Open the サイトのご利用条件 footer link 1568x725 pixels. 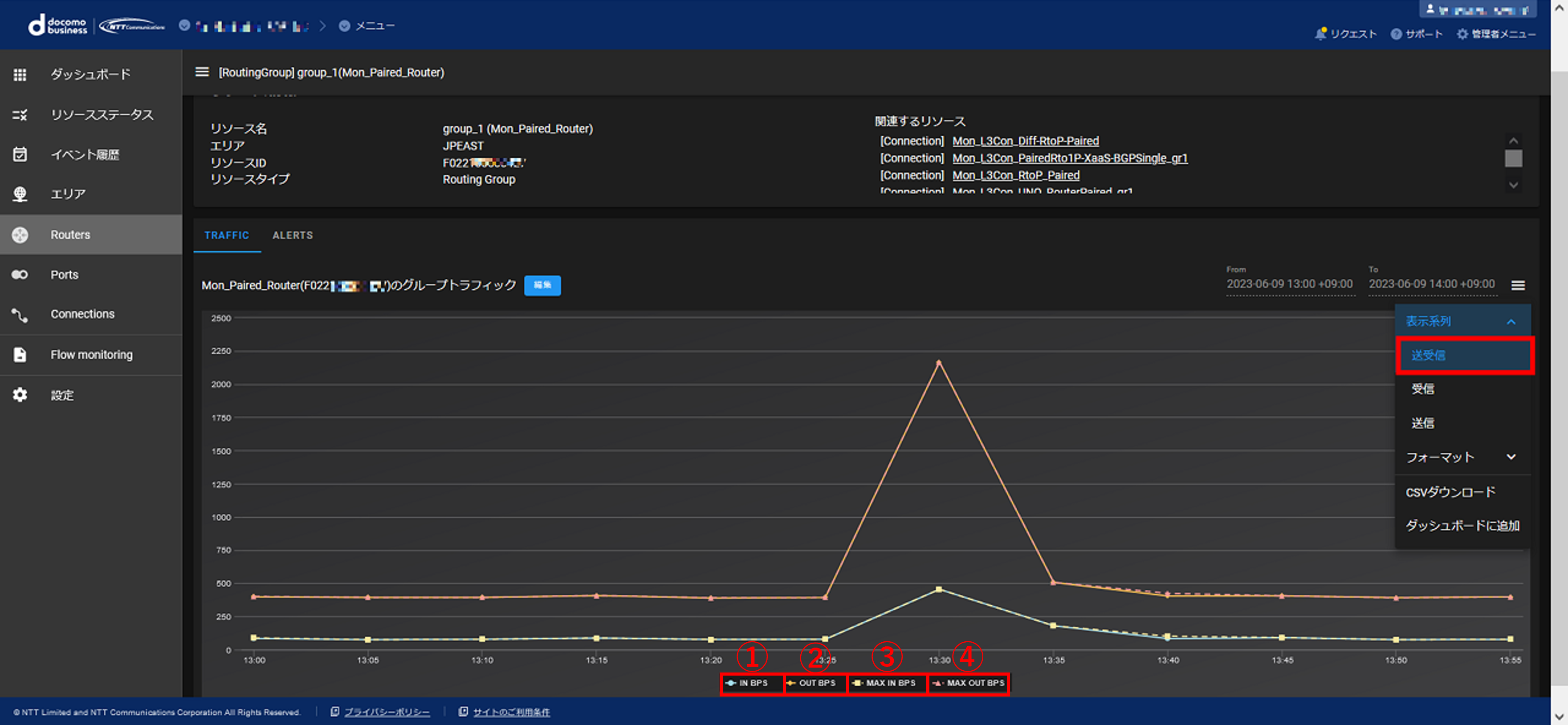coord(511,712)
